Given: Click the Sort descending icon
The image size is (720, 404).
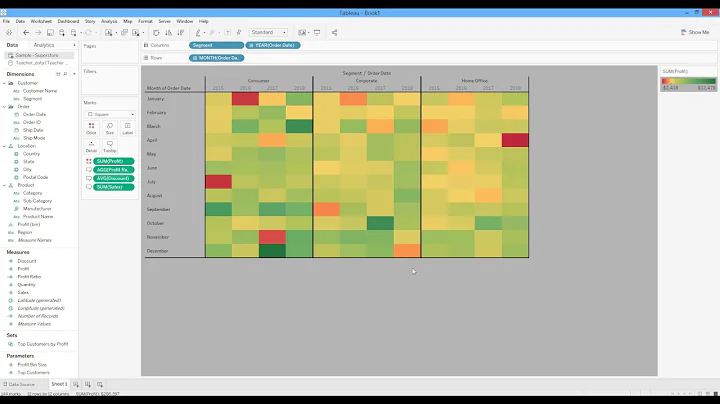Looking at the screenshot, I should [x=180, y=33].
